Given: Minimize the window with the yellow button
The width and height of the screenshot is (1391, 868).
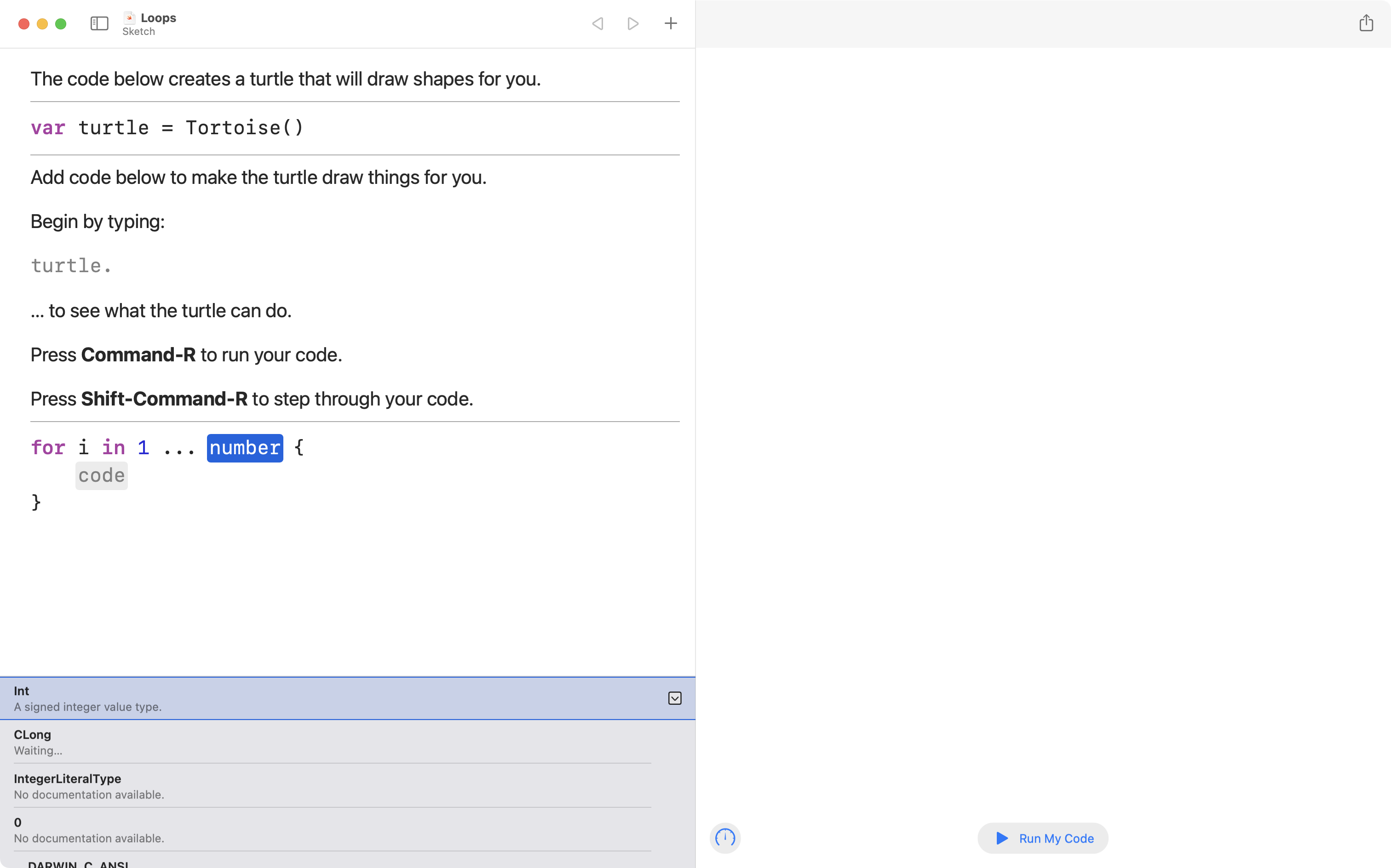Looking at the screenshot, I should pos(42,23).
